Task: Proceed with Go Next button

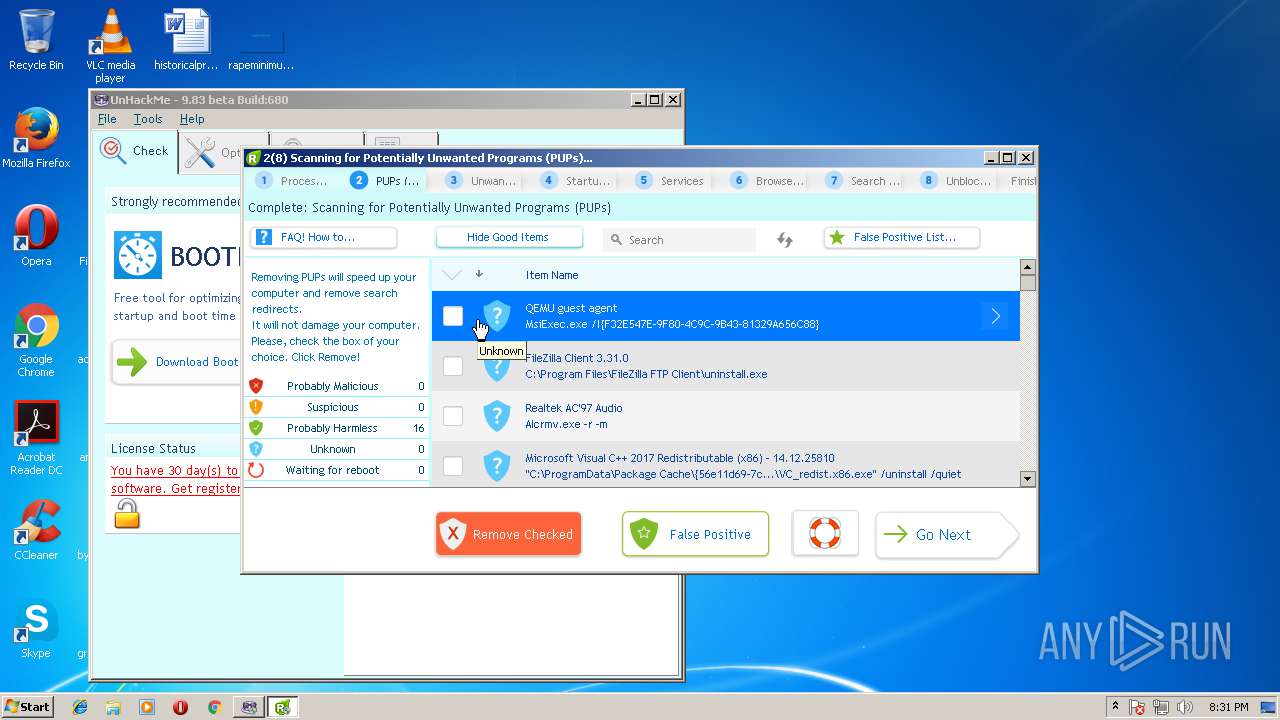Action: pos(945,535)
